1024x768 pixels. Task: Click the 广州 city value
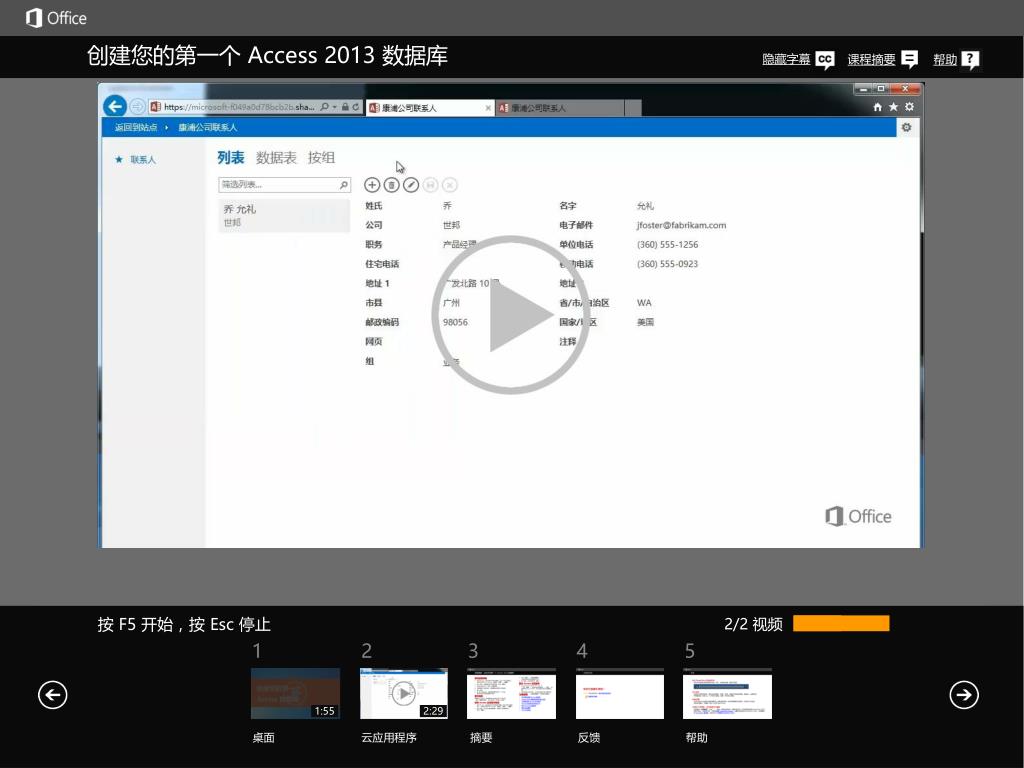click(x=451, y=302)
